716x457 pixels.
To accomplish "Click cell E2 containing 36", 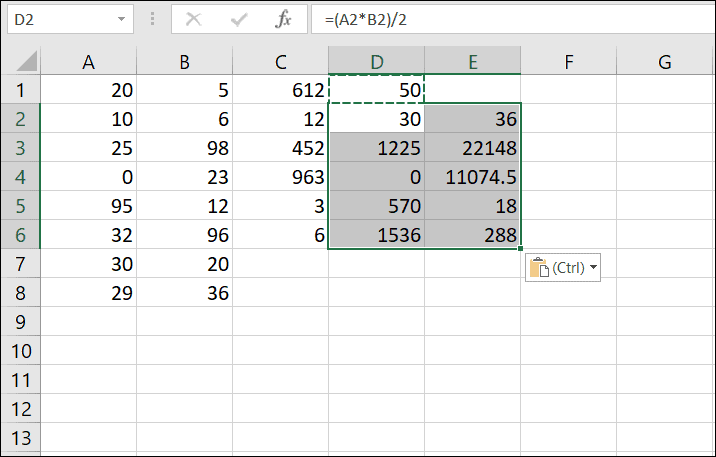I will [473, 119].
